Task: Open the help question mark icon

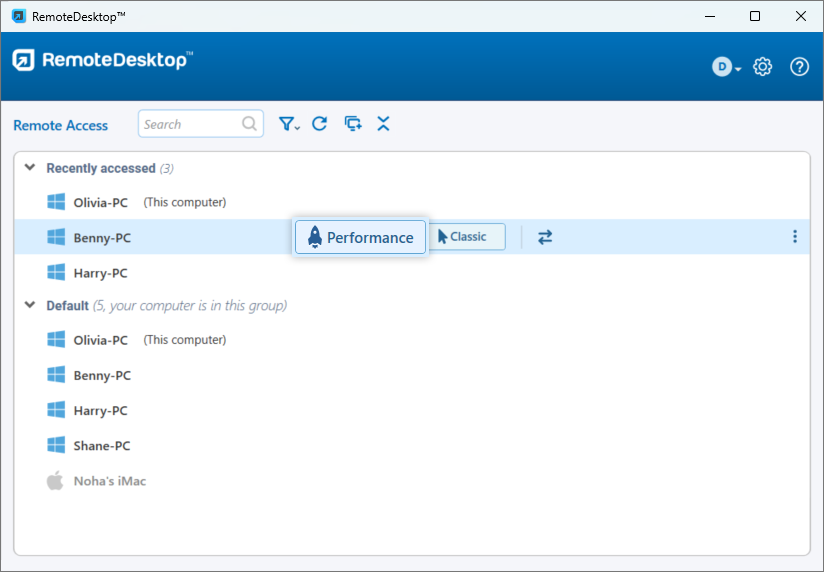Action: click(799, 67)
